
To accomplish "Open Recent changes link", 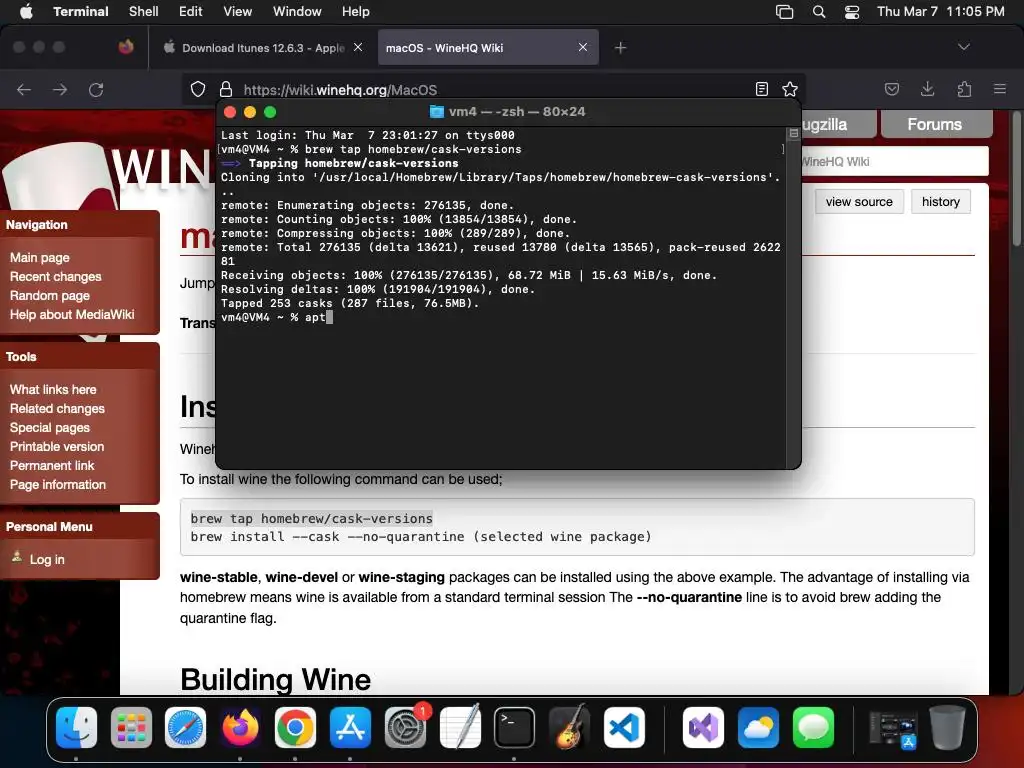I will coord(56,276).
